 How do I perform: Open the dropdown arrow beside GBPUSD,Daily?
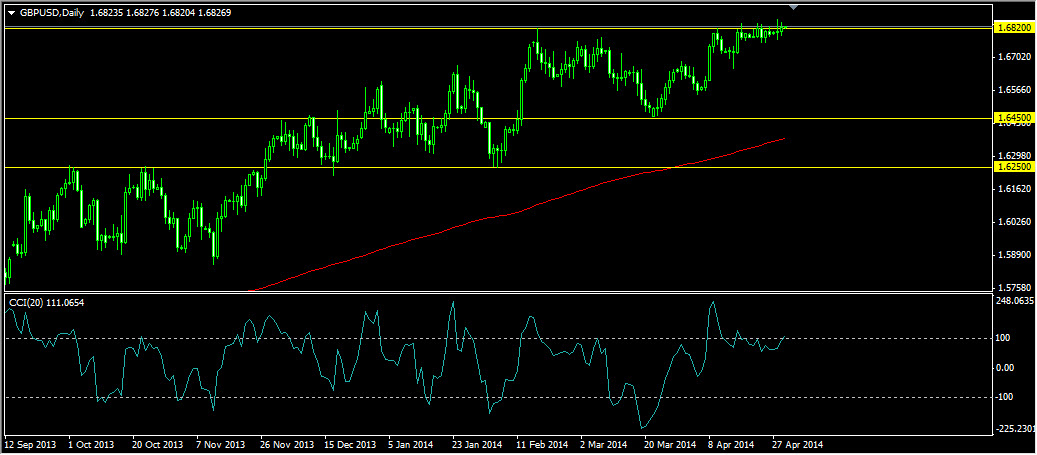coord(11,12)
